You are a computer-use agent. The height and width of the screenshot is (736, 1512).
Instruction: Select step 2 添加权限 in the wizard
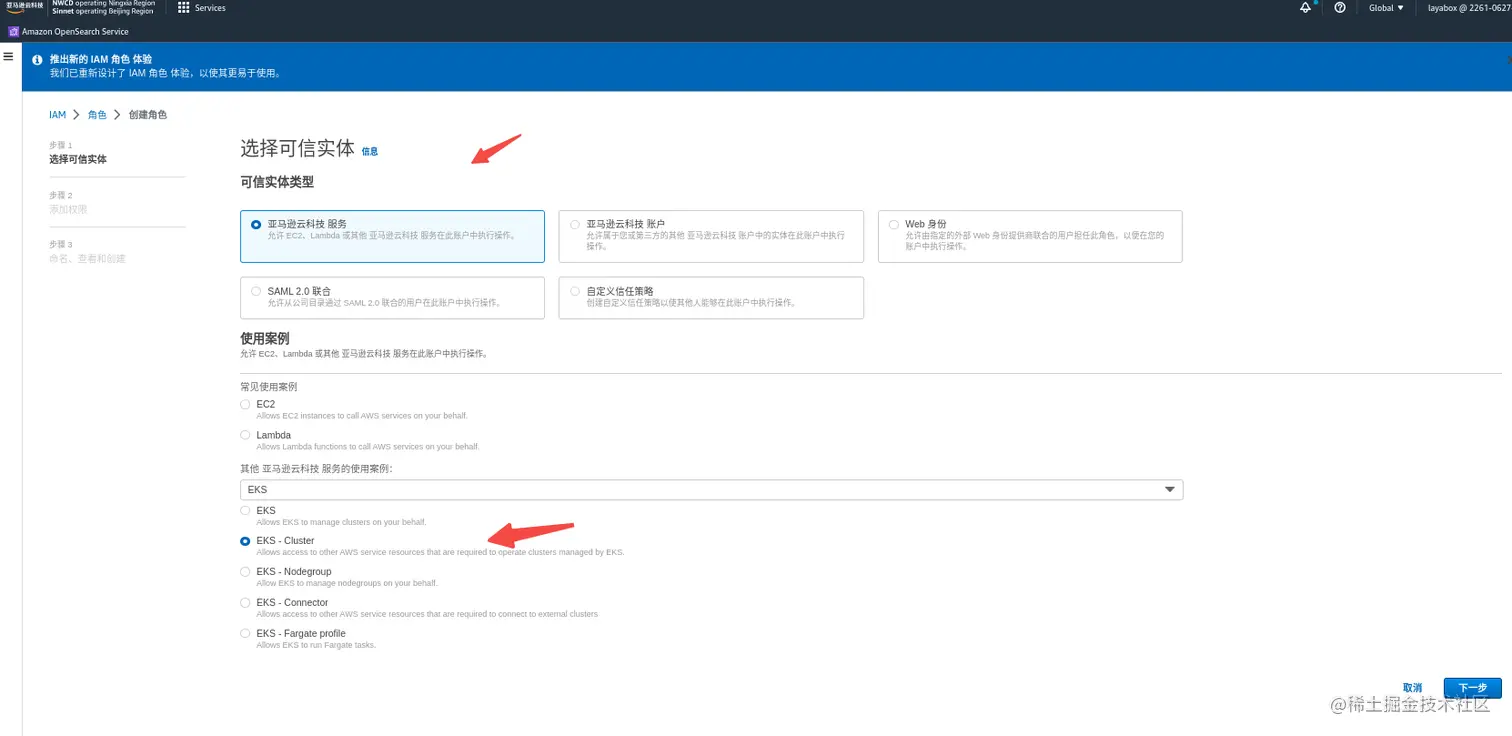[68, 209]
